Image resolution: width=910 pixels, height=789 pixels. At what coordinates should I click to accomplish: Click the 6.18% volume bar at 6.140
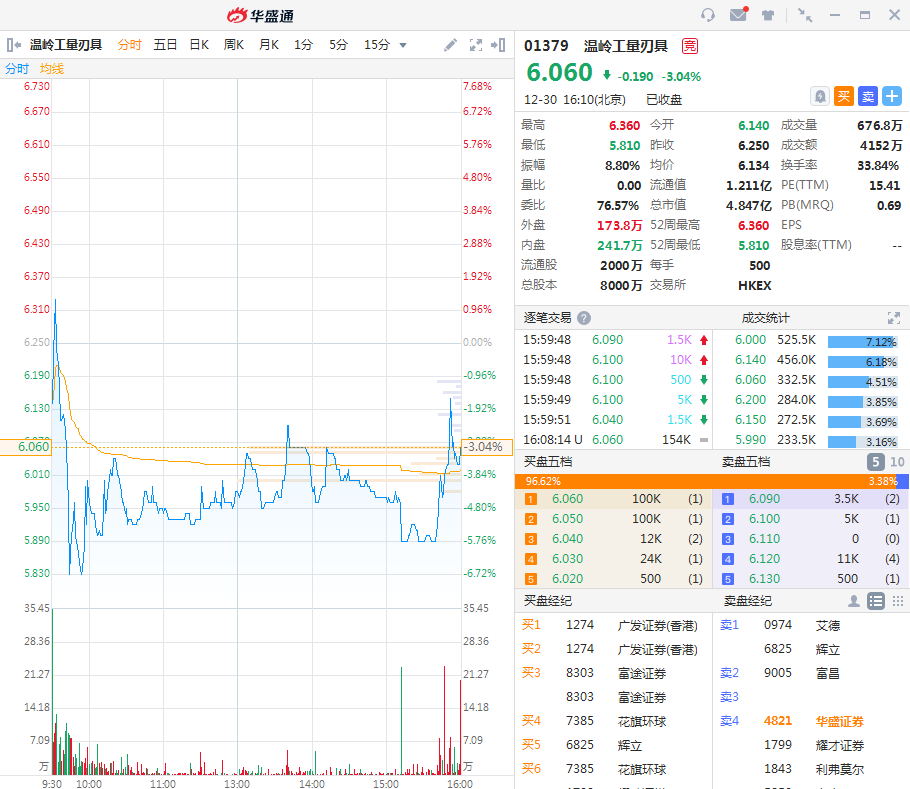click(862, 362)
